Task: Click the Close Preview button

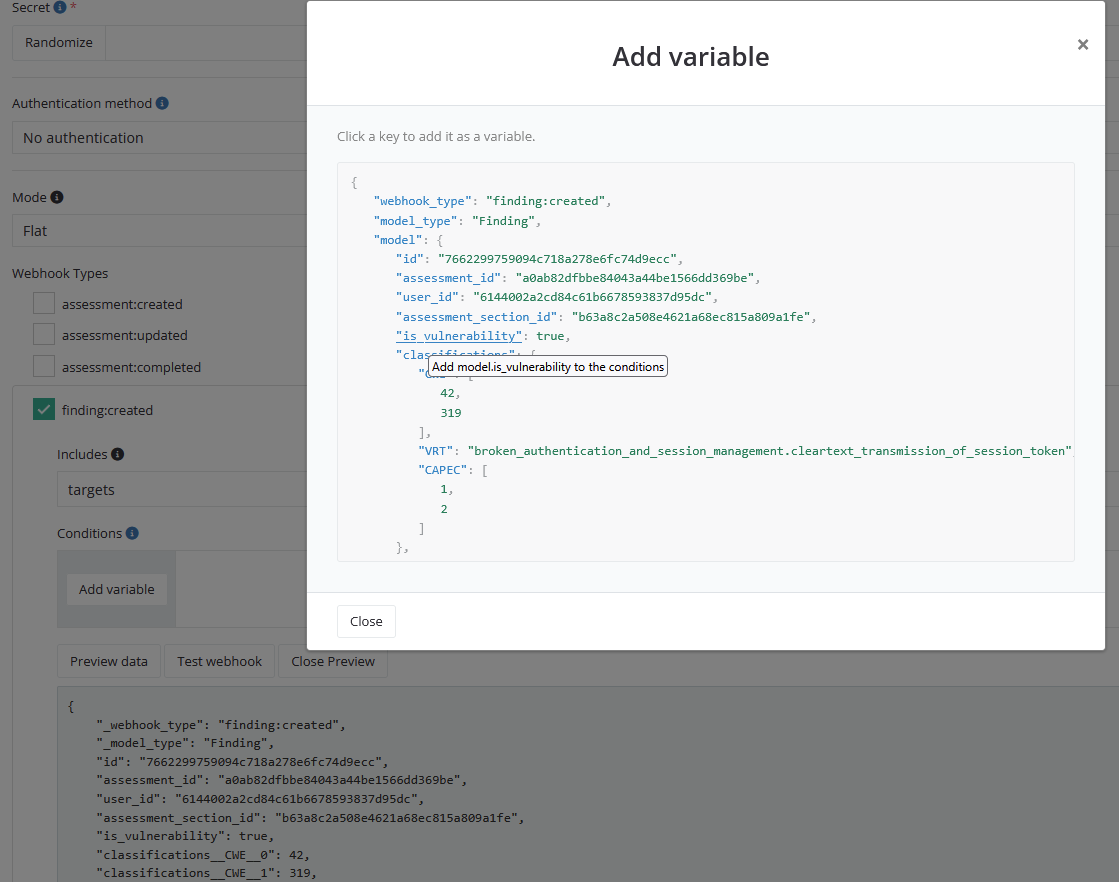Action: pos(333,662)
